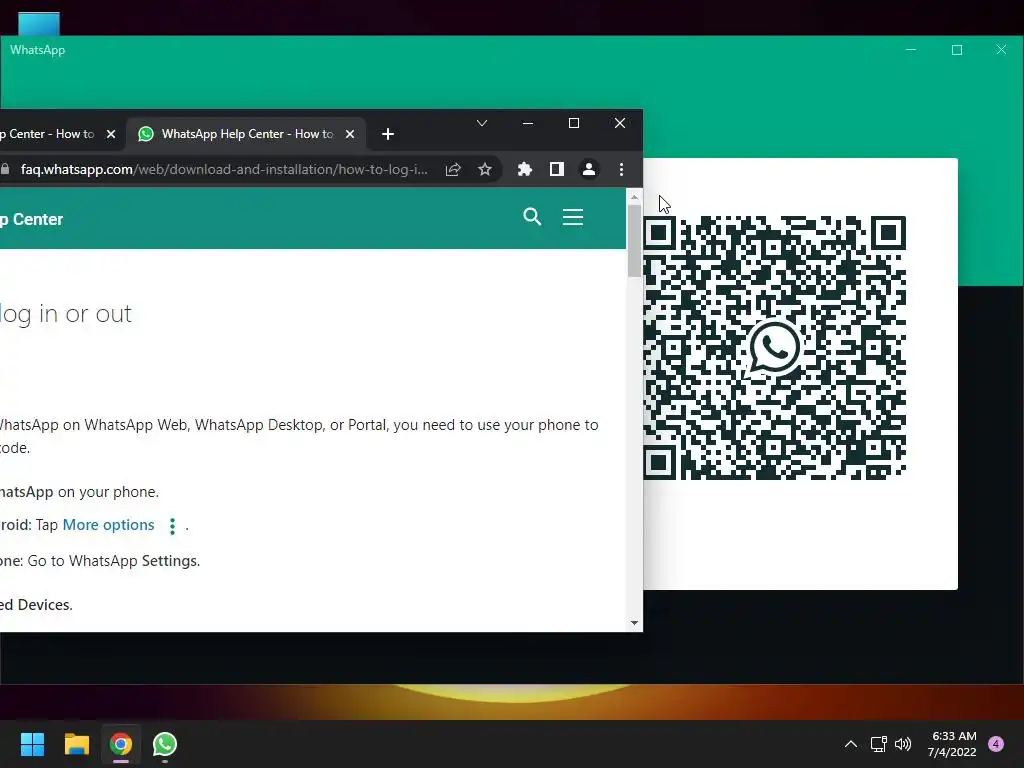Viewport: 1024px width, 768px height.
Task: Minimize the Chrome window
Action: (x=528, y=123)
